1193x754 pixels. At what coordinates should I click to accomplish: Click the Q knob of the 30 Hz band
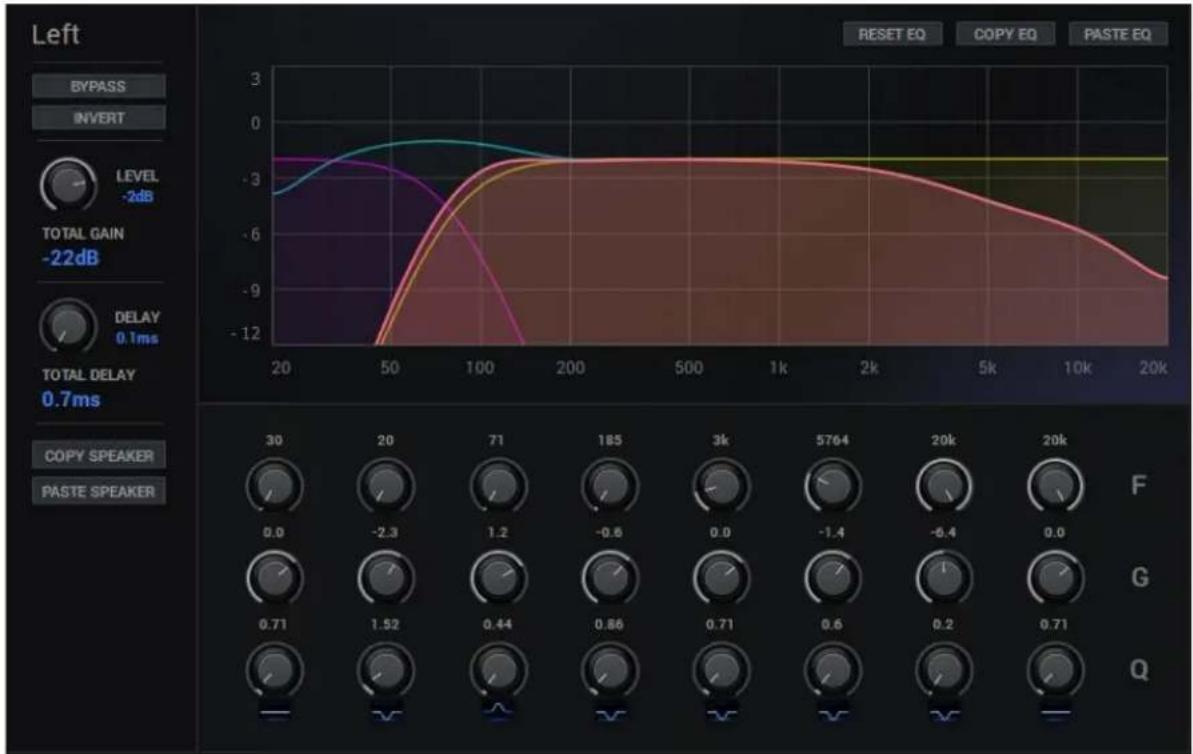pos(275,670)
